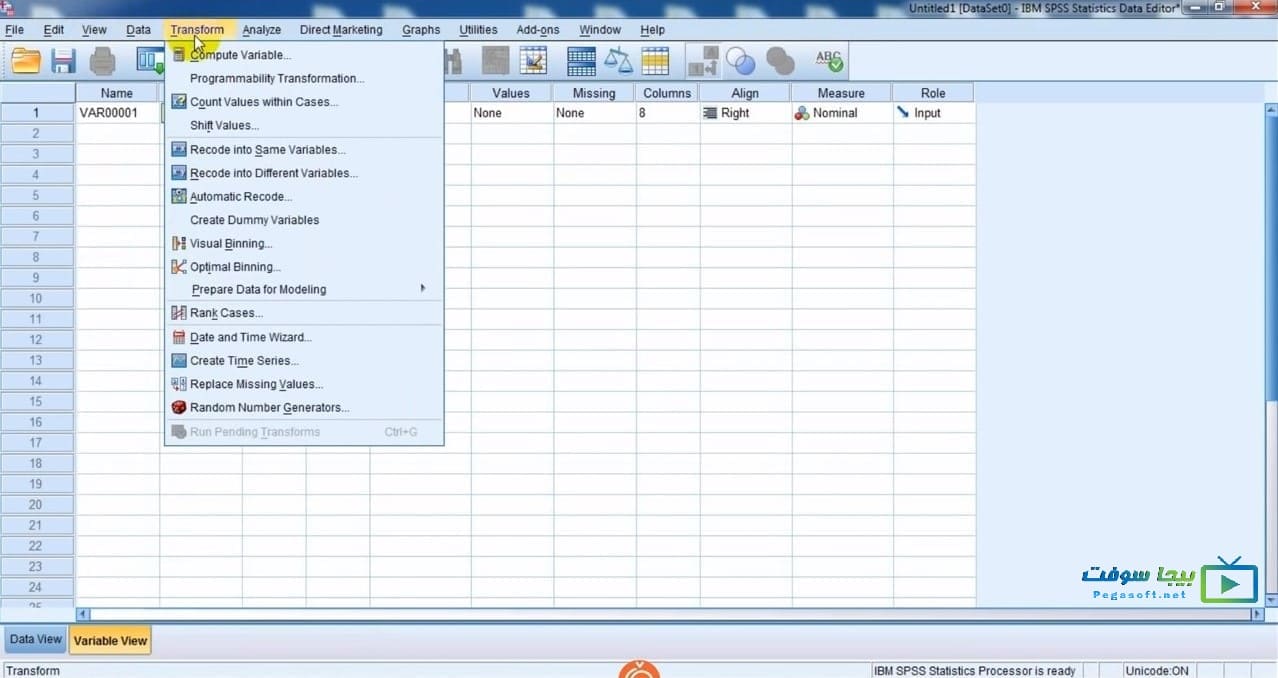
Task: Click the ABC spell check icon
Action: click(829, 62)
